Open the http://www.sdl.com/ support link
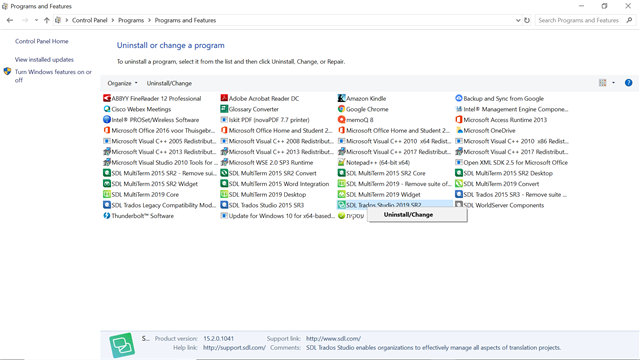This screenshot has height=360, width=640. (333, 338)
